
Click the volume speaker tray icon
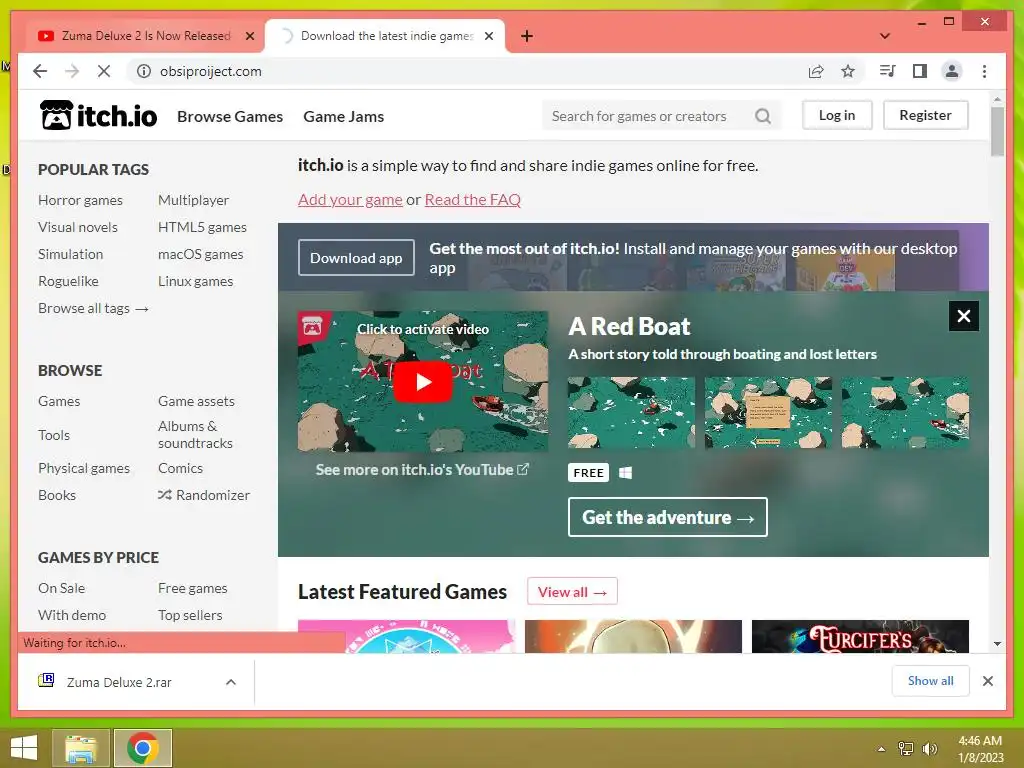929,749
